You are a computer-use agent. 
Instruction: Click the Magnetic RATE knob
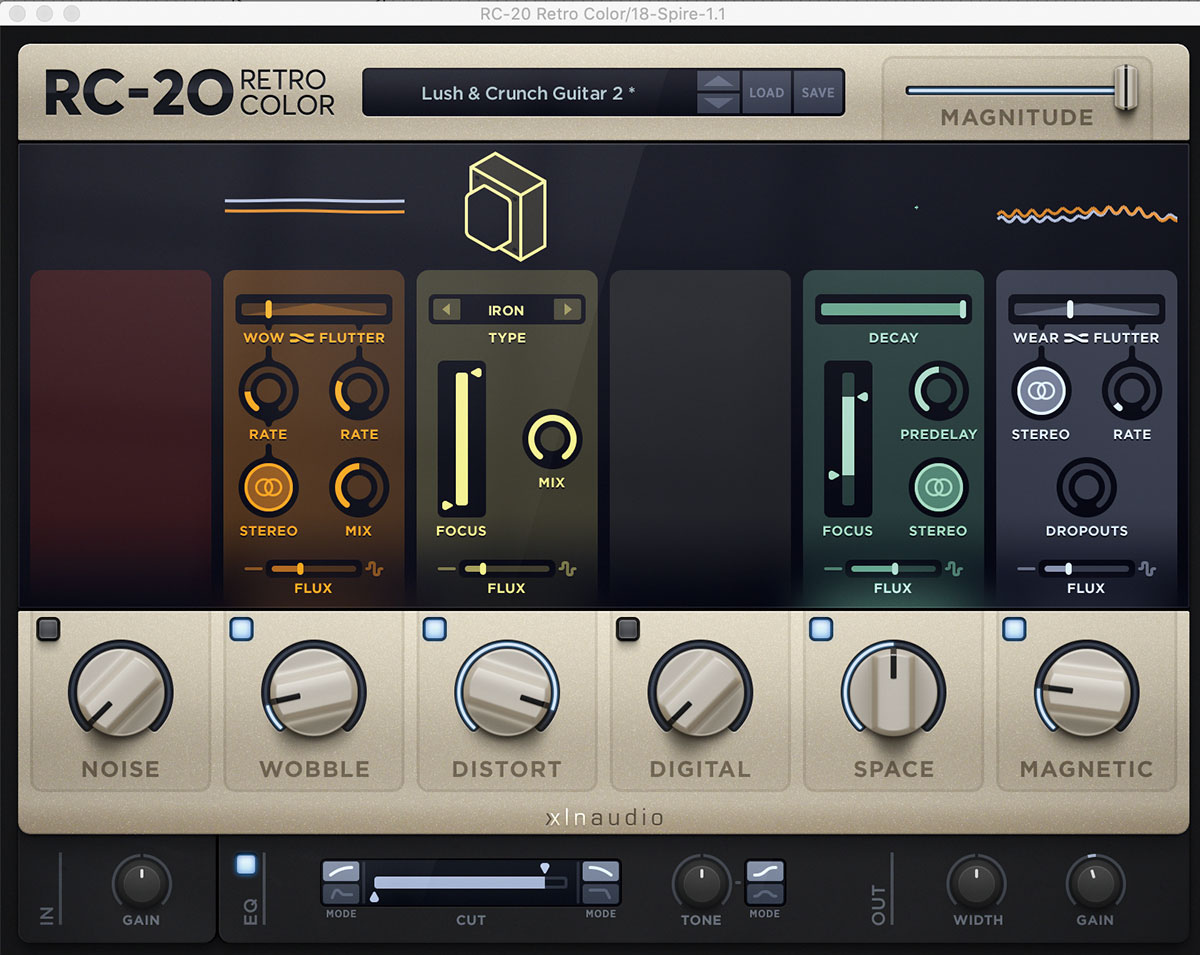click(x=1132, y=390)
